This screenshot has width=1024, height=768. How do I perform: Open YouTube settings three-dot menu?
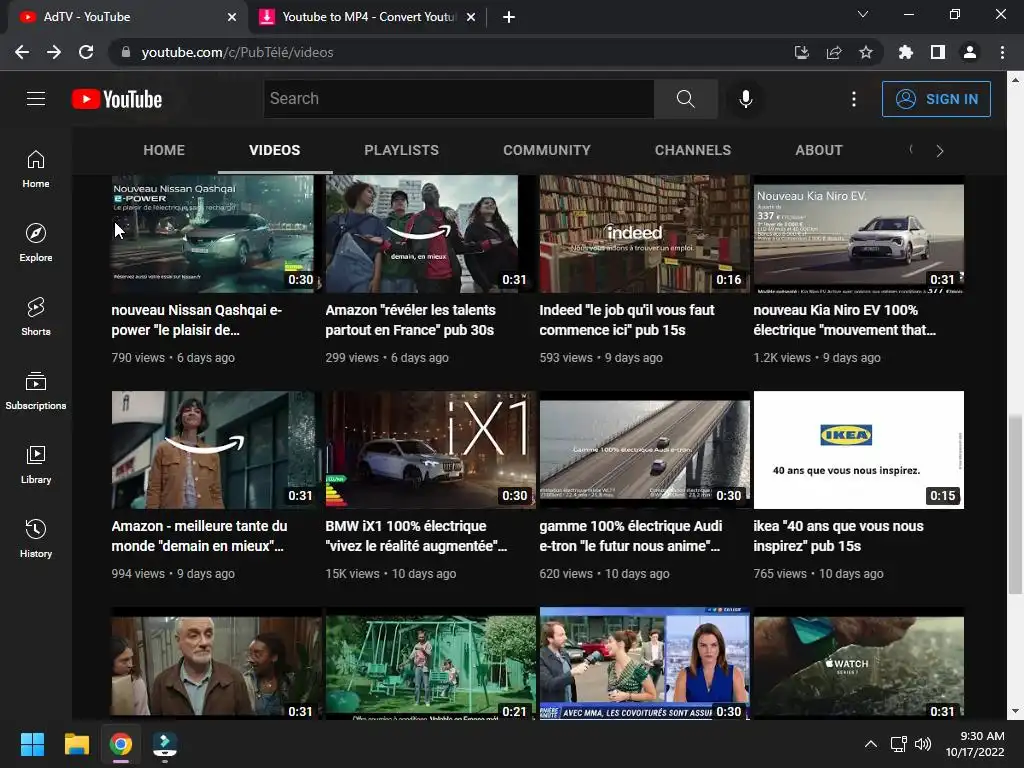(x=854, y=99)
